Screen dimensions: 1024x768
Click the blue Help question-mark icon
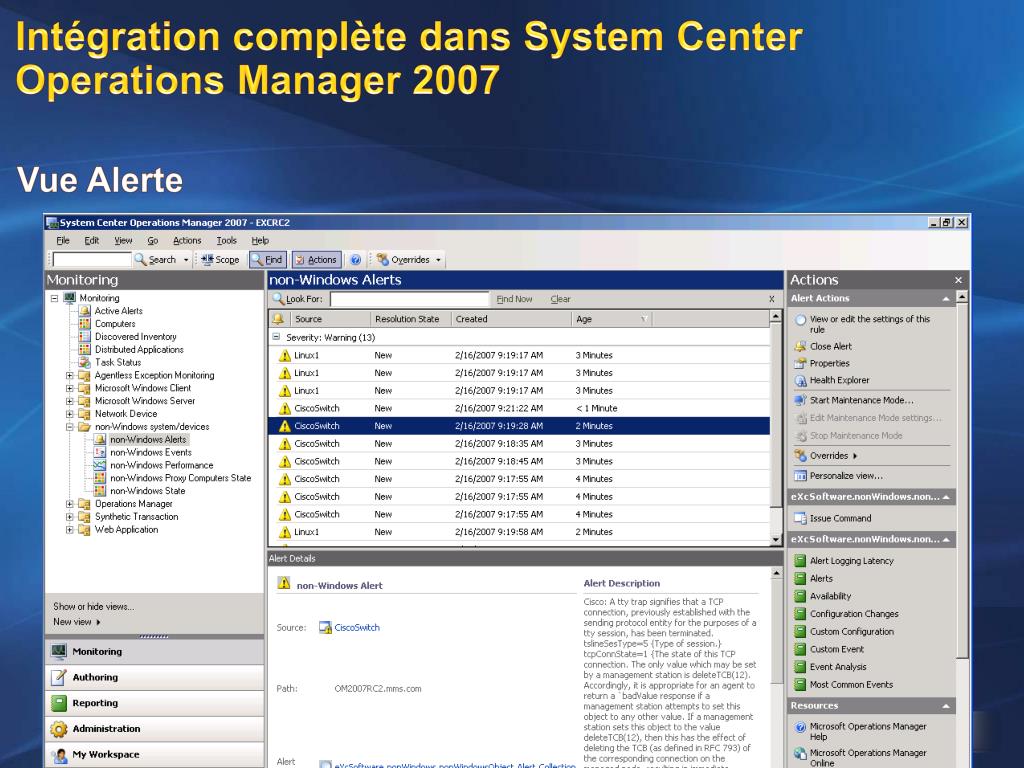[x=355, y=259]
